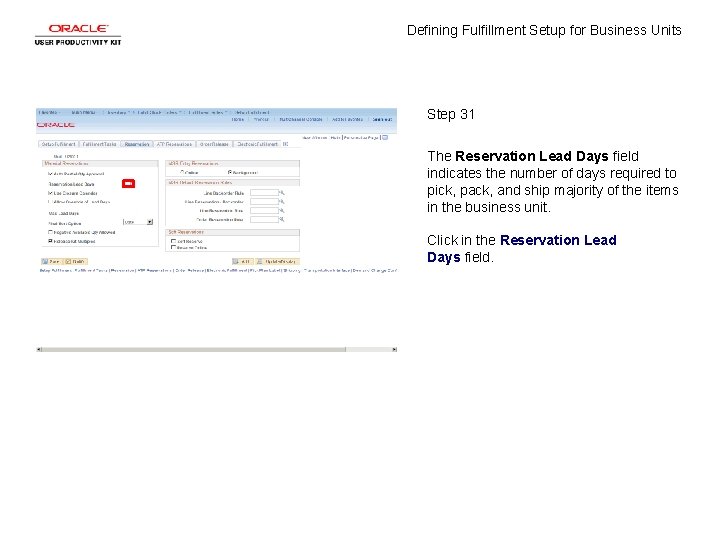The width and height of the screenshot is (720, 540).
Task: Toggle Negative Available Qty Allowed checkbox
Action: point(50,232)
